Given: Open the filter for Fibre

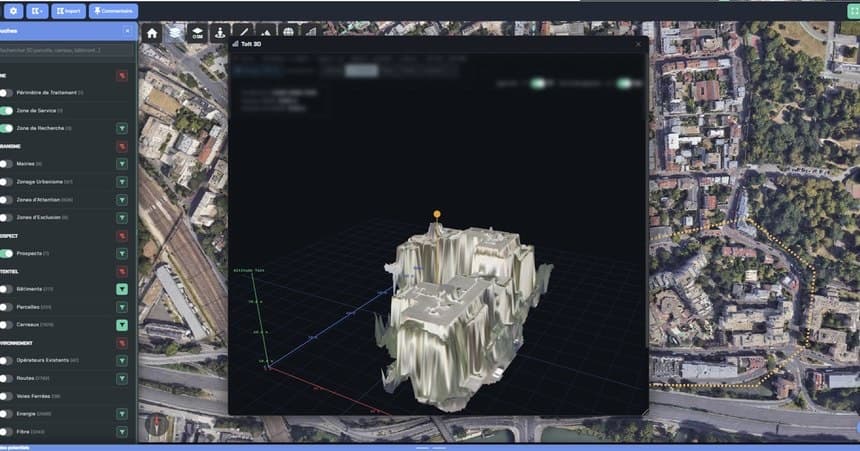Looking at the screenshot, I should (x=122, y=432).
